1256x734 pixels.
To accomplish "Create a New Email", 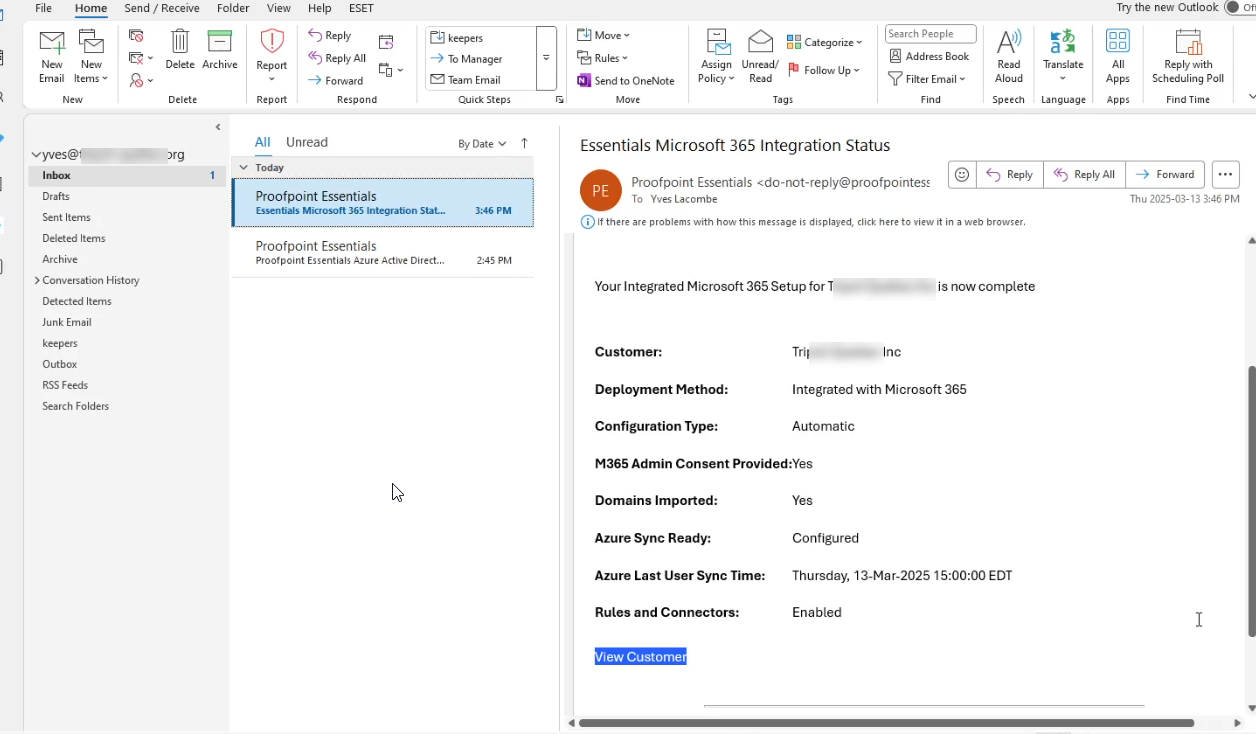I will point(51,57).
